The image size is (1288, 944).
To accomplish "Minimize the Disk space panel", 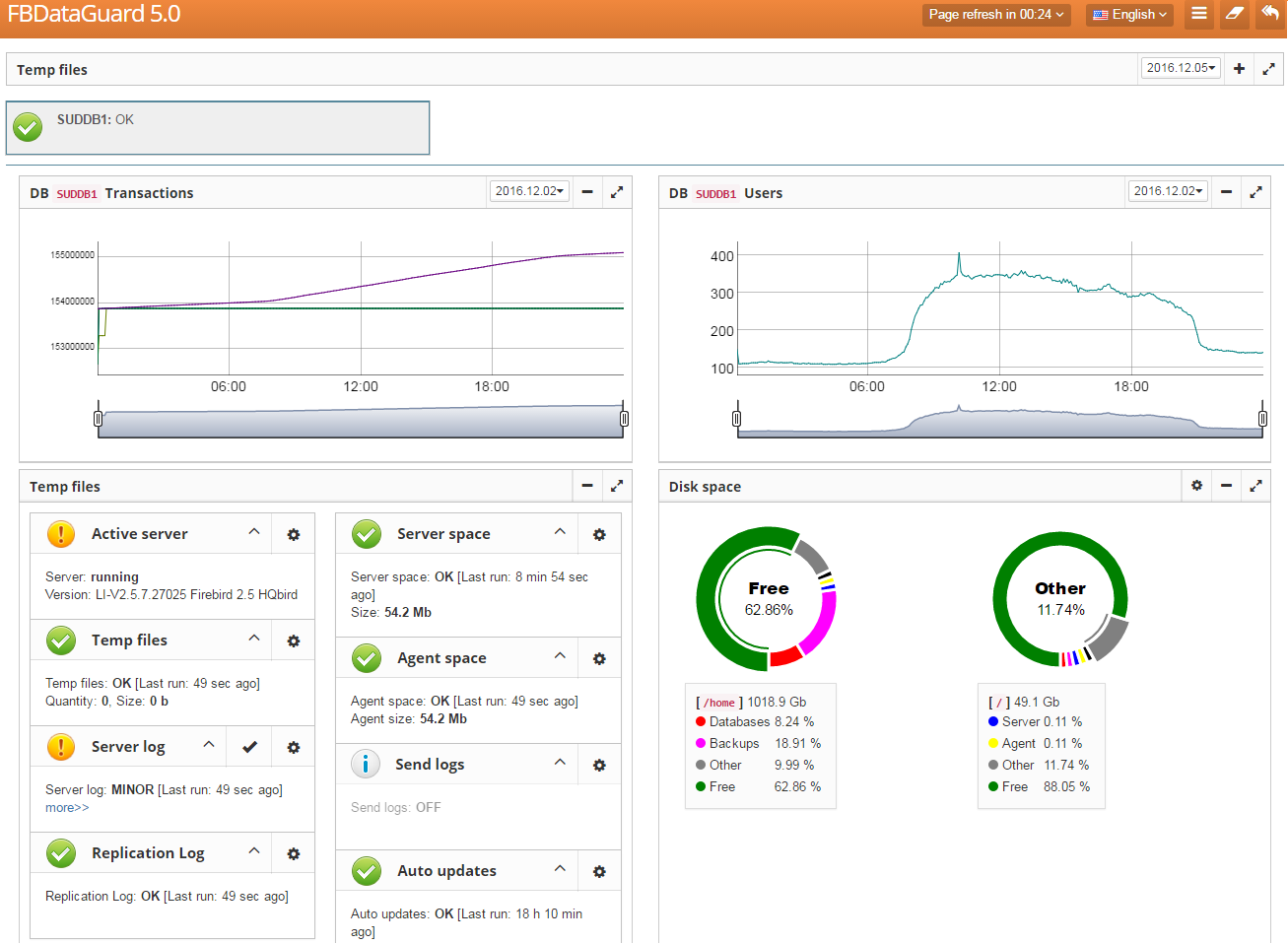I will click(1226, 486).
